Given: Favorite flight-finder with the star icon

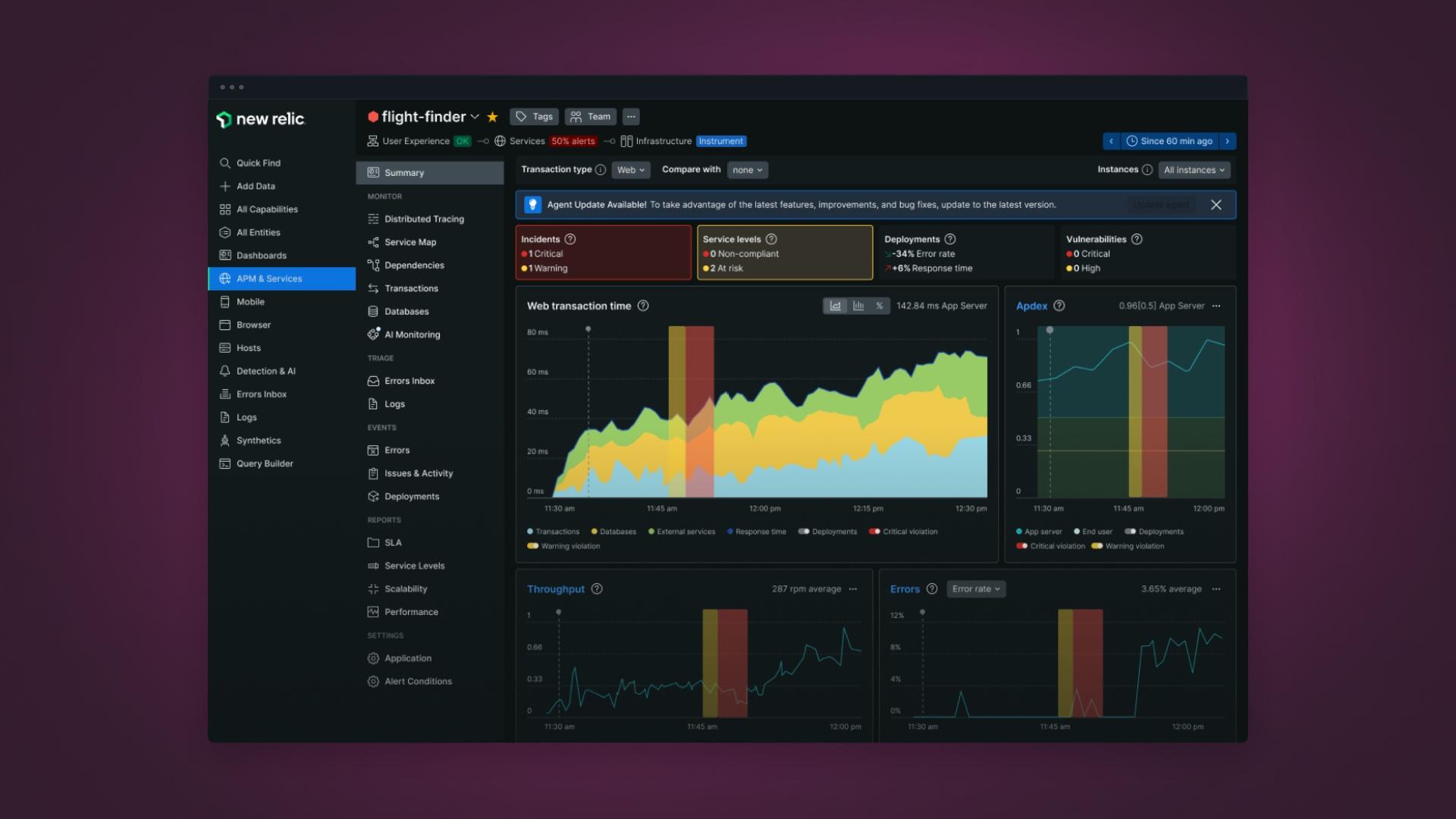Looking at the screenshot, I should 492,117.
